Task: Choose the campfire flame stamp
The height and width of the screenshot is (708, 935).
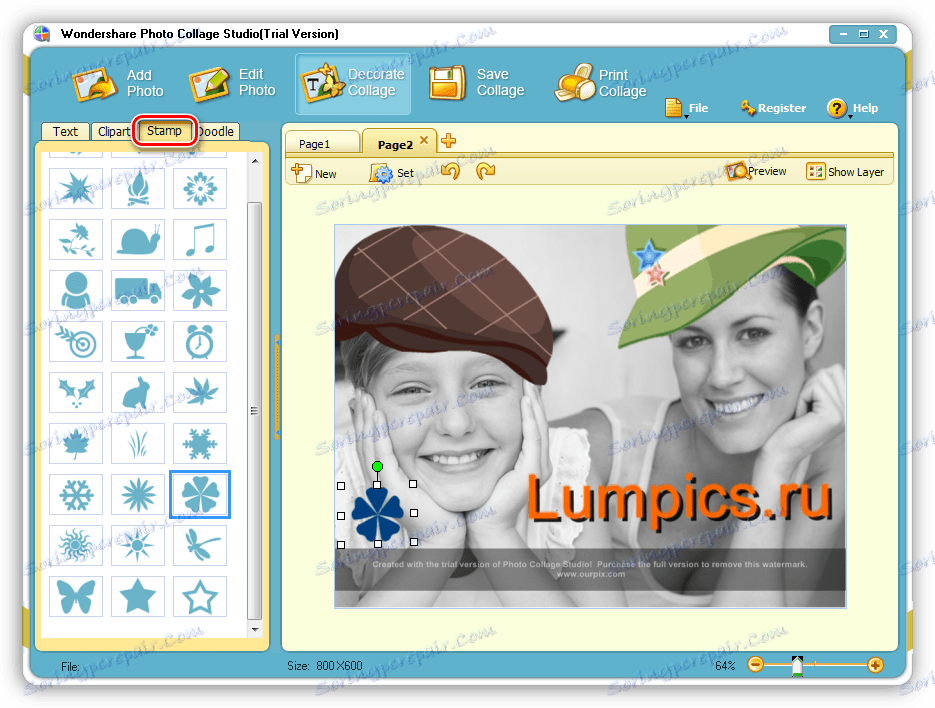Action: click(138, 188)
